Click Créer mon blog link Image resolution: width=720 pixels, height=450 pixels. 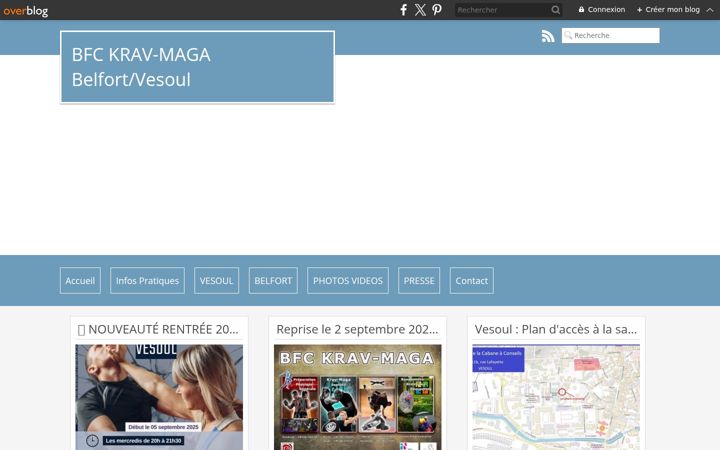(x=668, y=10)
